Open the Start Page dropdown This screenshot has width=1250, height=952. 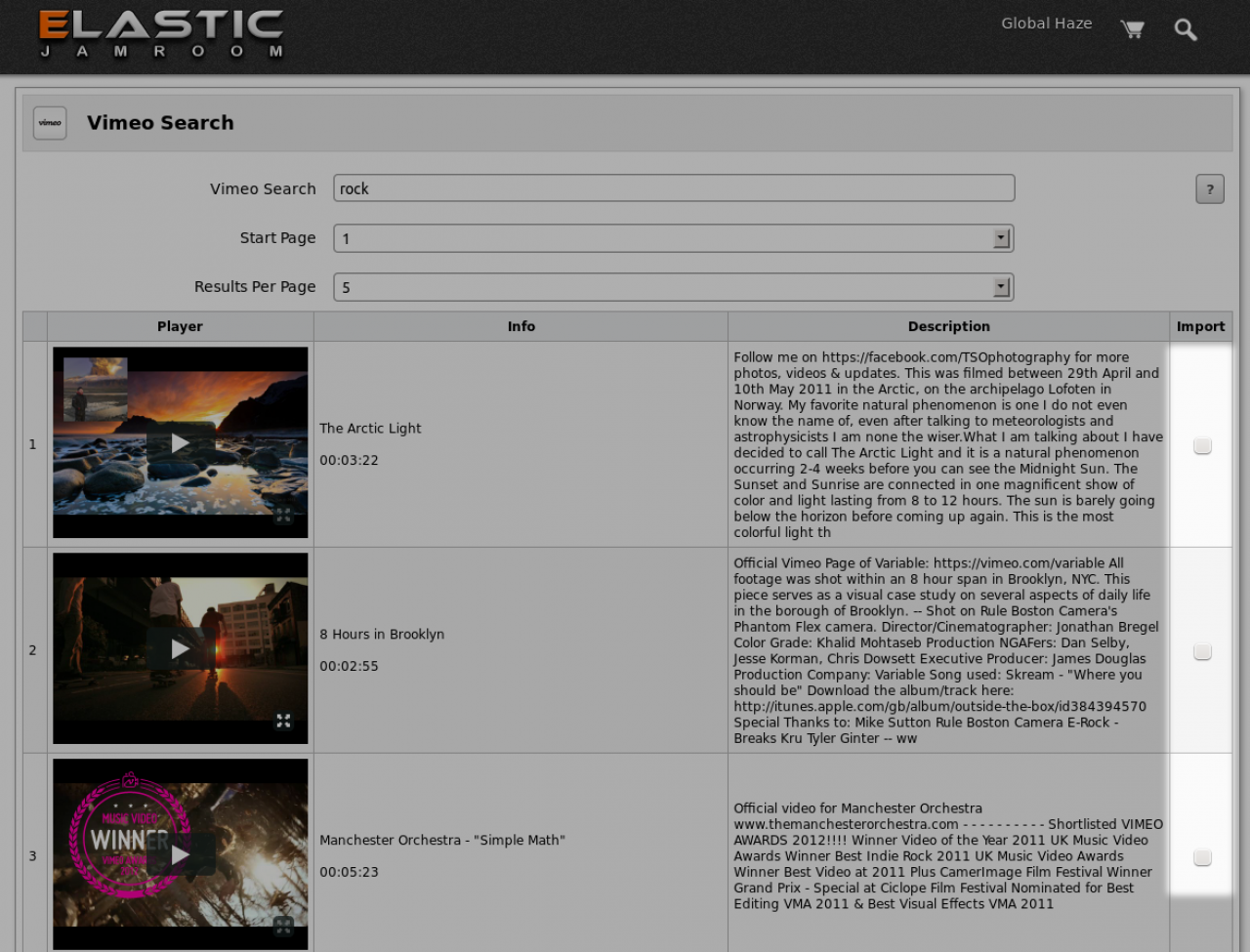(x=674, y=238)
